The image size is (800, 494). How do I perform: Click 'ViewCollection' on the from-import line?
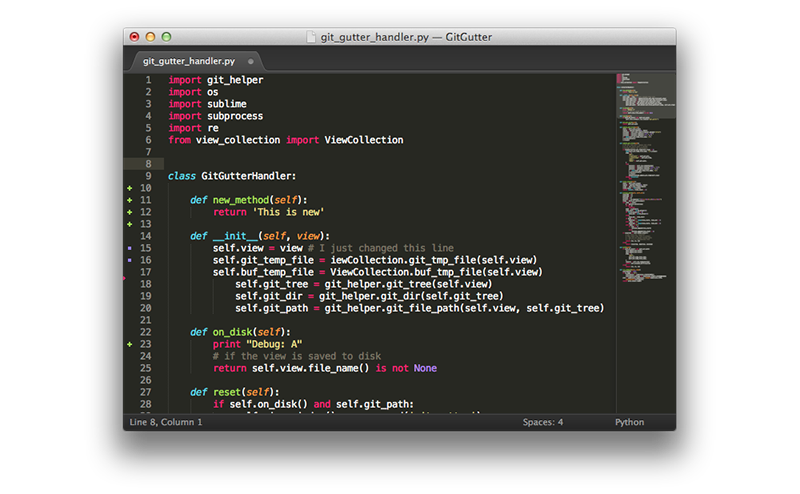point(364,140)
